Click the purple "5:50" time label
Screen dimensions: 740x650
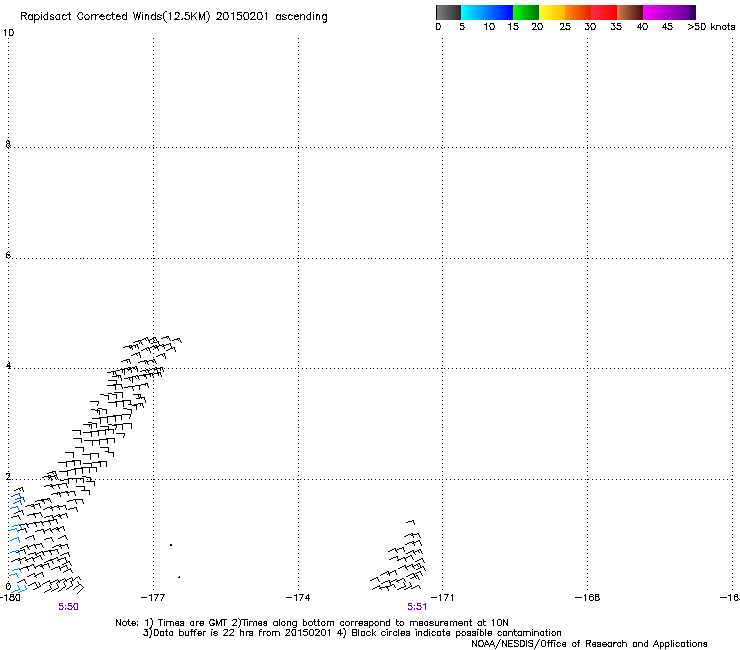[x=68, y=607]
